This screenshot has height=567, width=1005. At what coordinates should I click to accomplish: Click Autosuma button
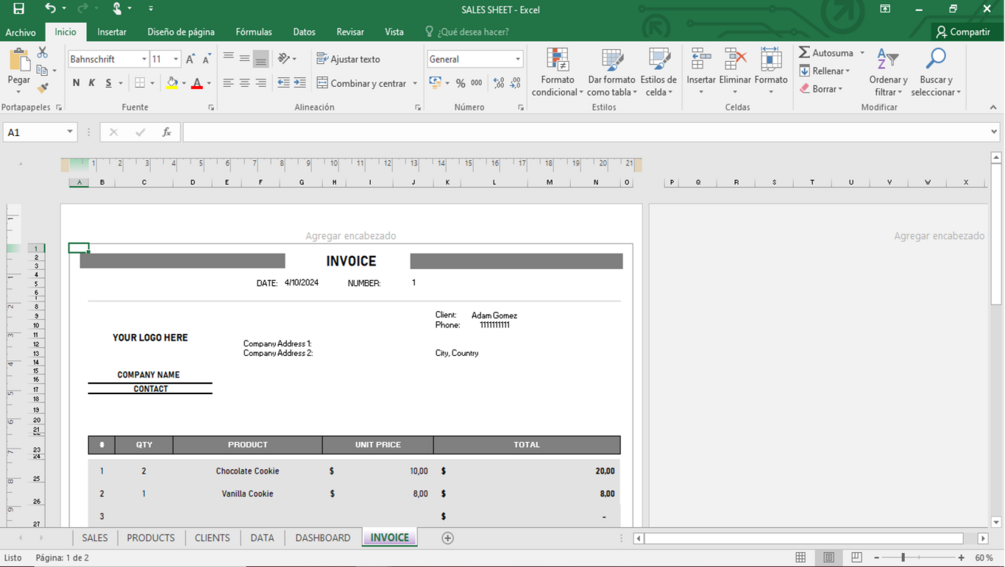coord(826,53)
